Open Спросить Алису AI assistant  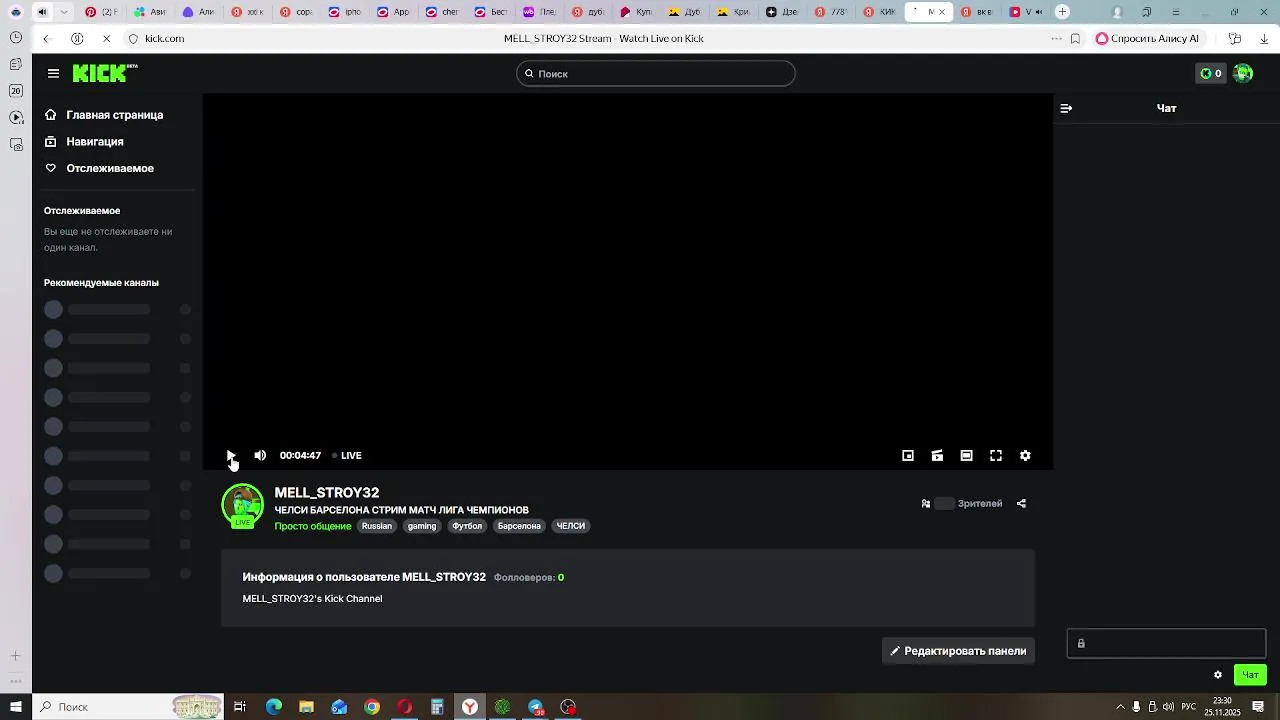click(x=1147, y=38)
